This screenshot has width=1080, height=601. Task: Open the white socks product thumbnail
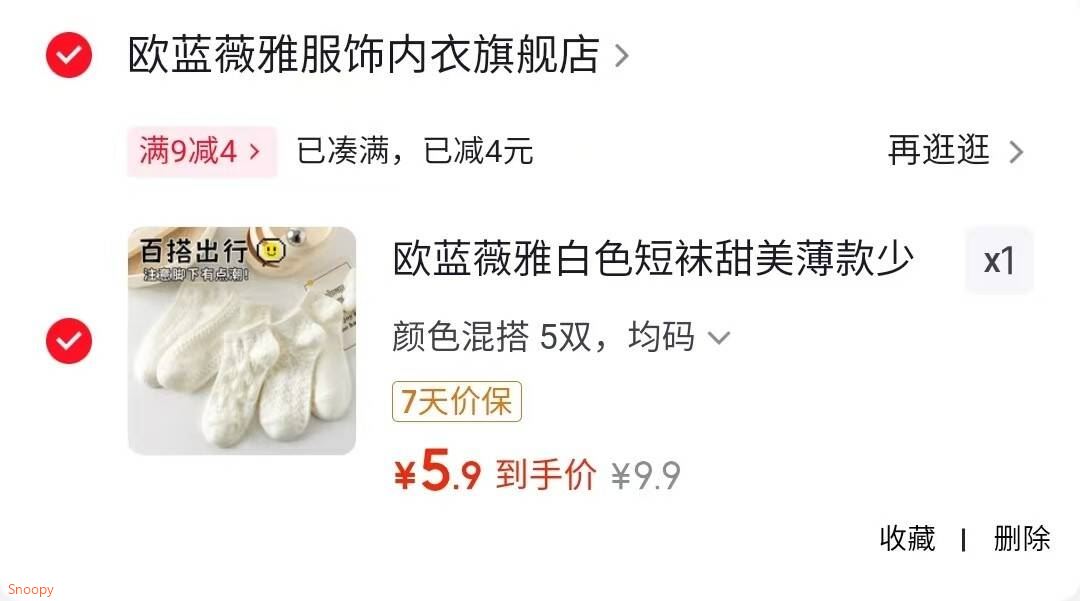tap(242, 341)
